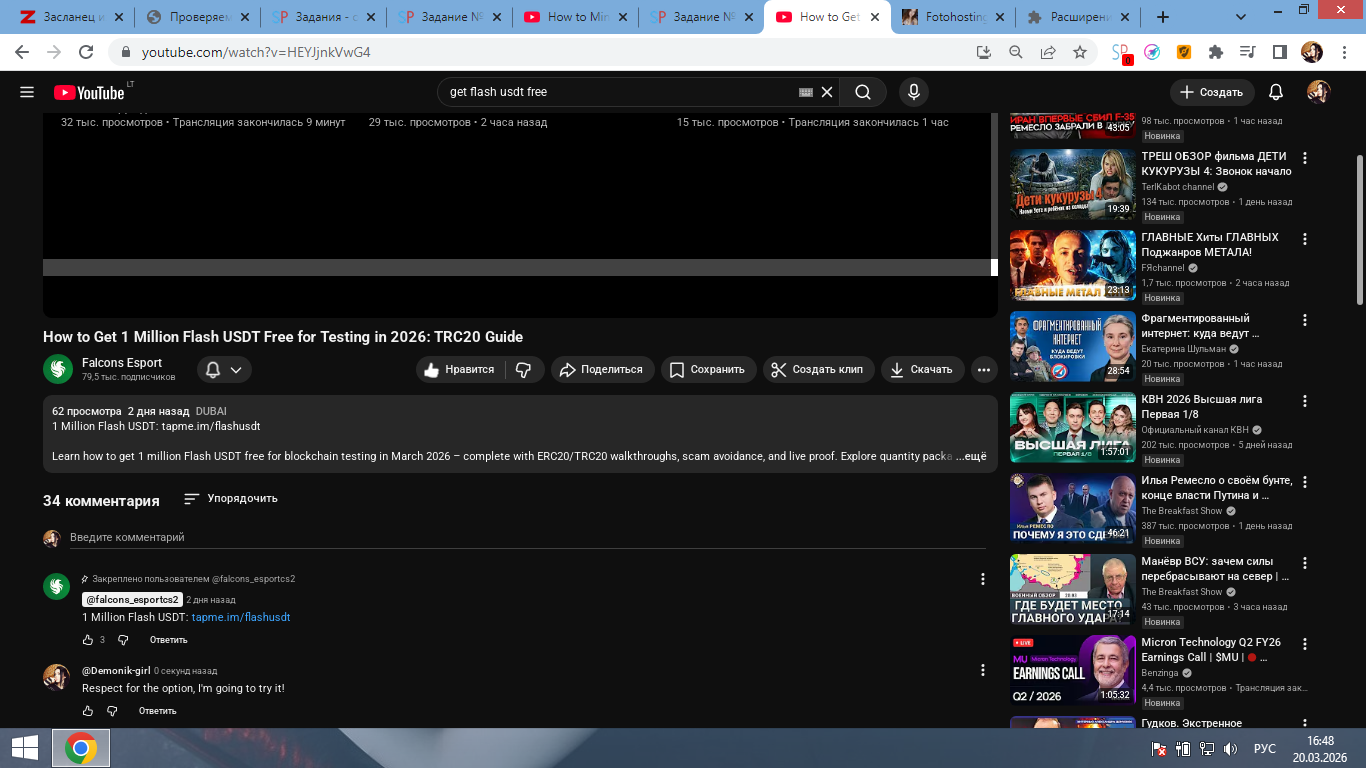This screenshot has width=1366, height=768.
Task: Go to the YouTube home logo
Action: coord(89,92)
